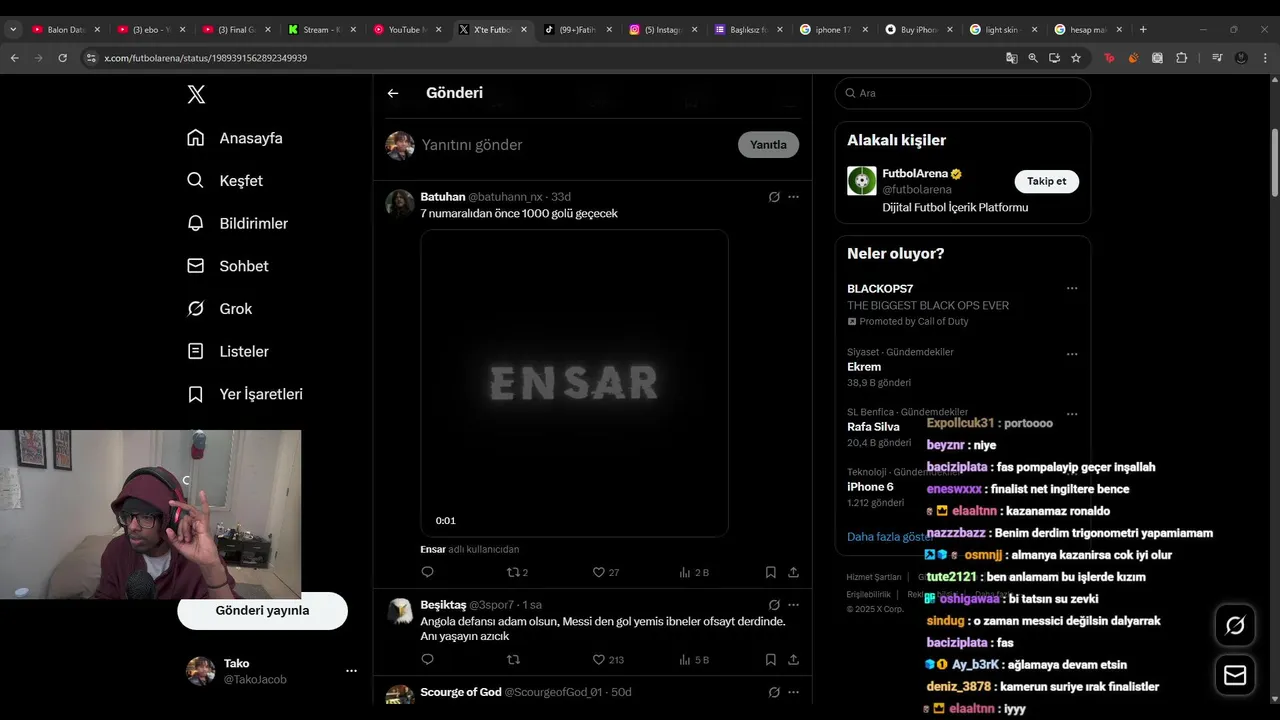1280x720 pixels.
Task: Reply to Beşiktaş post
Action: (428, 659)
